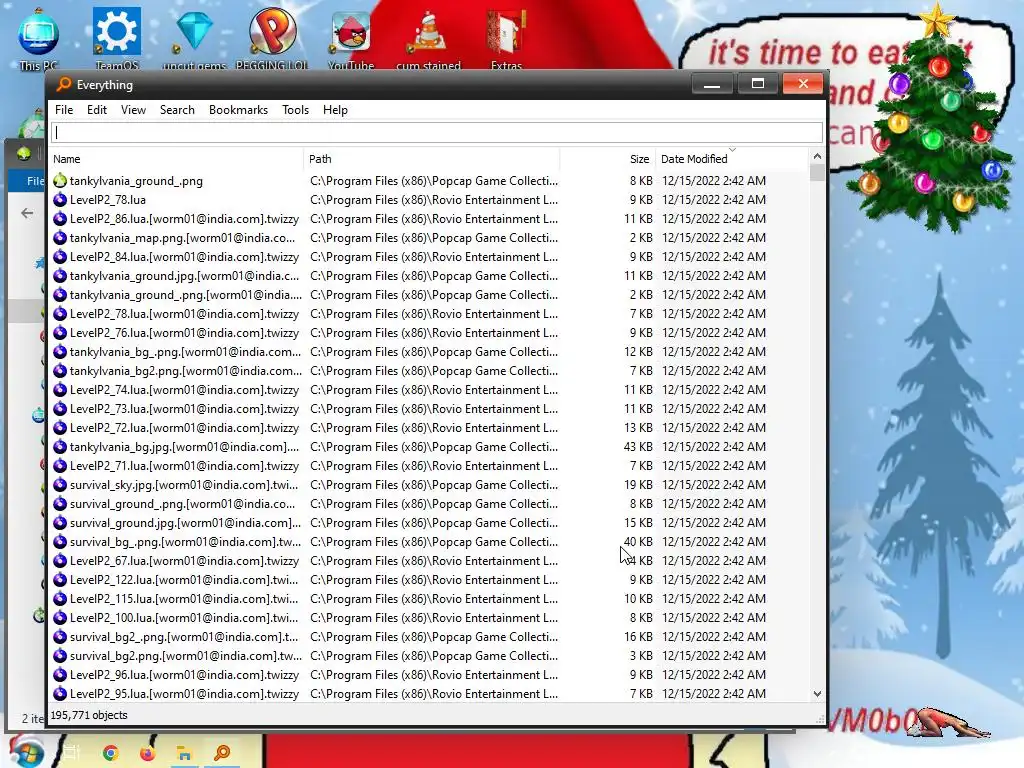1024x768 pixels.
Task: Click back arrow in the background Explorer window
Action: (x=27, y=213)
